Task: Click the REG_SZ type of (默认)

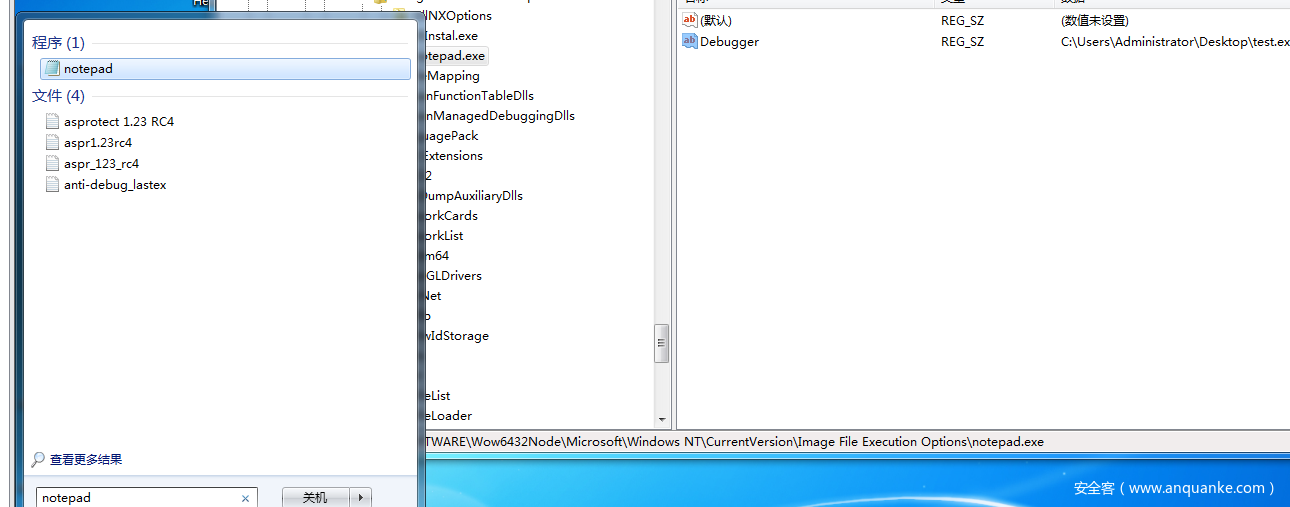Action: pos(962,20)
